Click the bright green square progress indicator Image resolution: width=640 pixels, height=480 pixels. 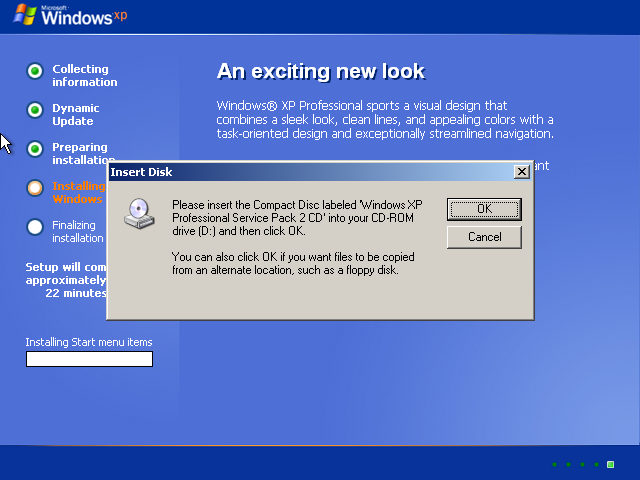610,464
